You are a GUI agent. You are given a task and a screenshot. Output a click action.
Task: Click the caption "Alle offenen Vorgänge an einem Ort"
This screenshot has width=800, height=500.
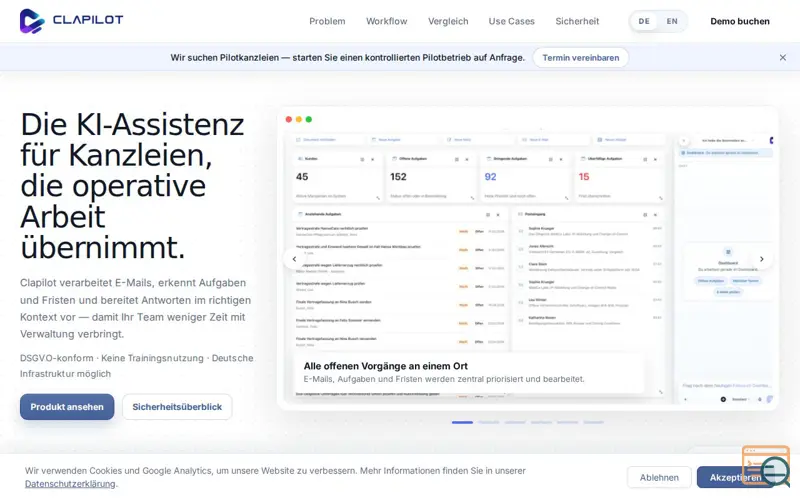pyautogui.click(x=386, y=366)
